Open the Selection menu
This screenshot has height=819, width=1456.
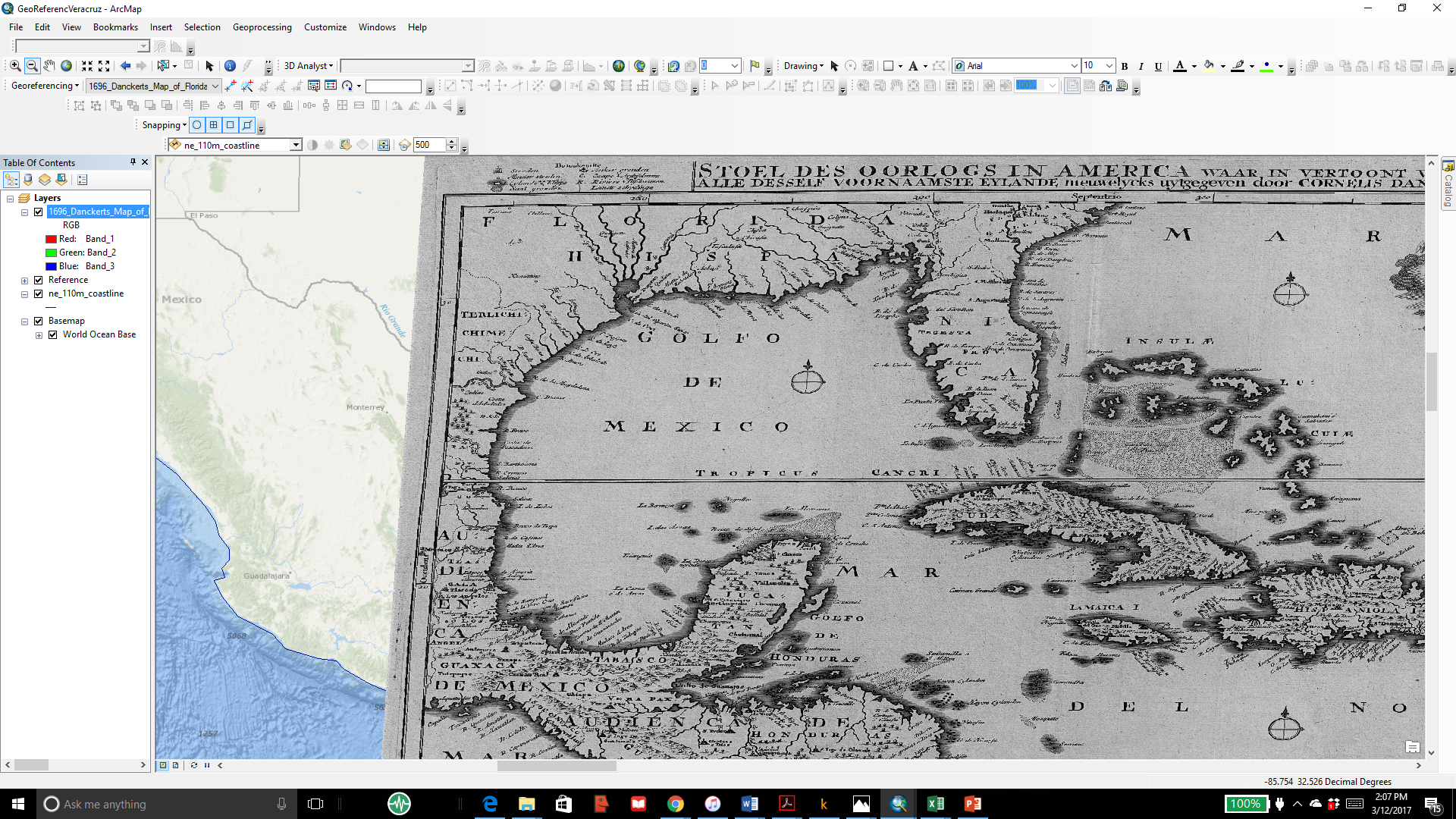click(202, 27)
